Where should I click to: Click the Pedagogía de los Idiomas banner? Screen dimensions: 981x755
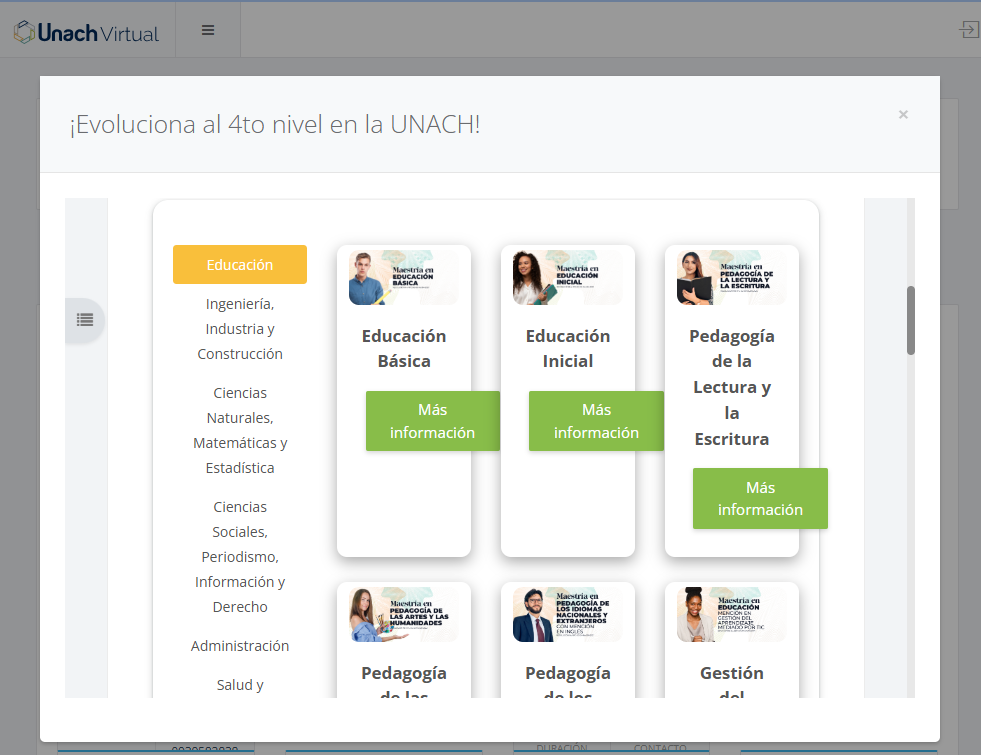567,614
